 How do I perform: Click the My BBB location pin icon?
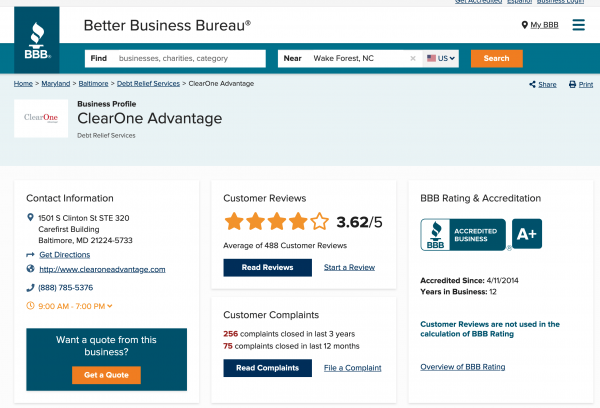tap(524, 25)
